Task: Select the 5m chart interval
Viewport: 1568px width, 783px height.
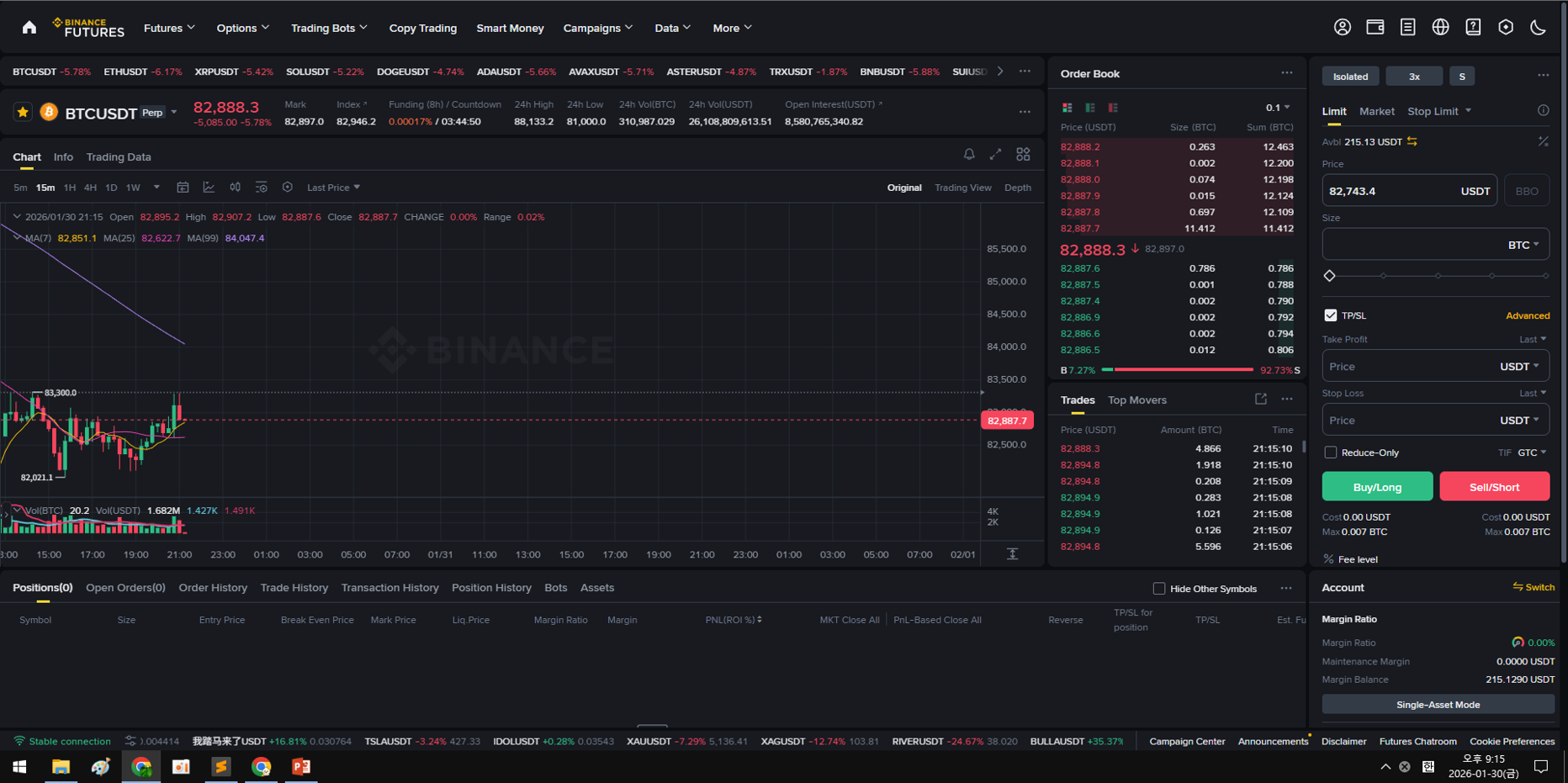Action: [x=20, y=188]
